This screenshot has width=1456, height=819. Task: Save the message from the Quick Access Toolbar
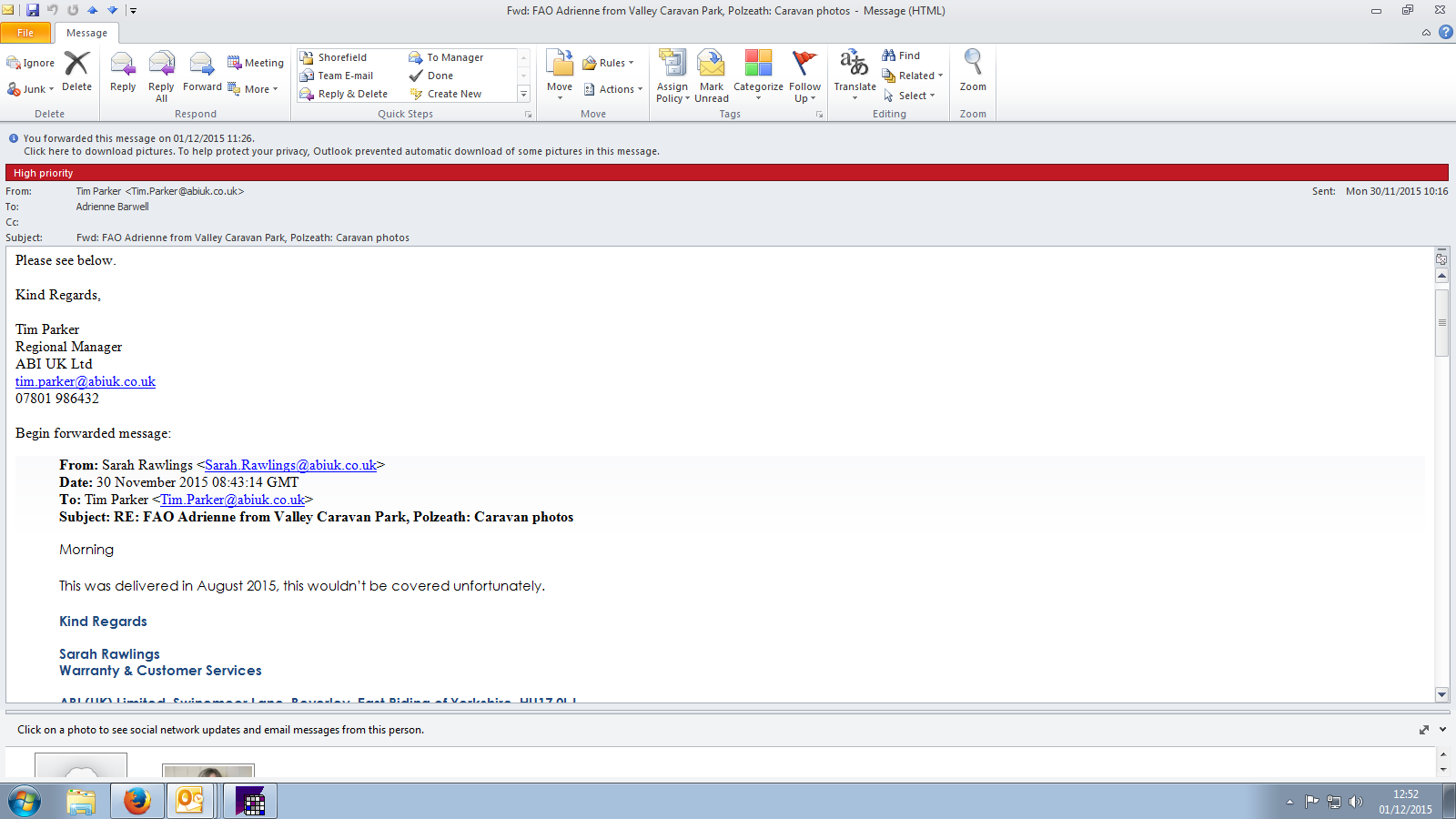(33, 10)
